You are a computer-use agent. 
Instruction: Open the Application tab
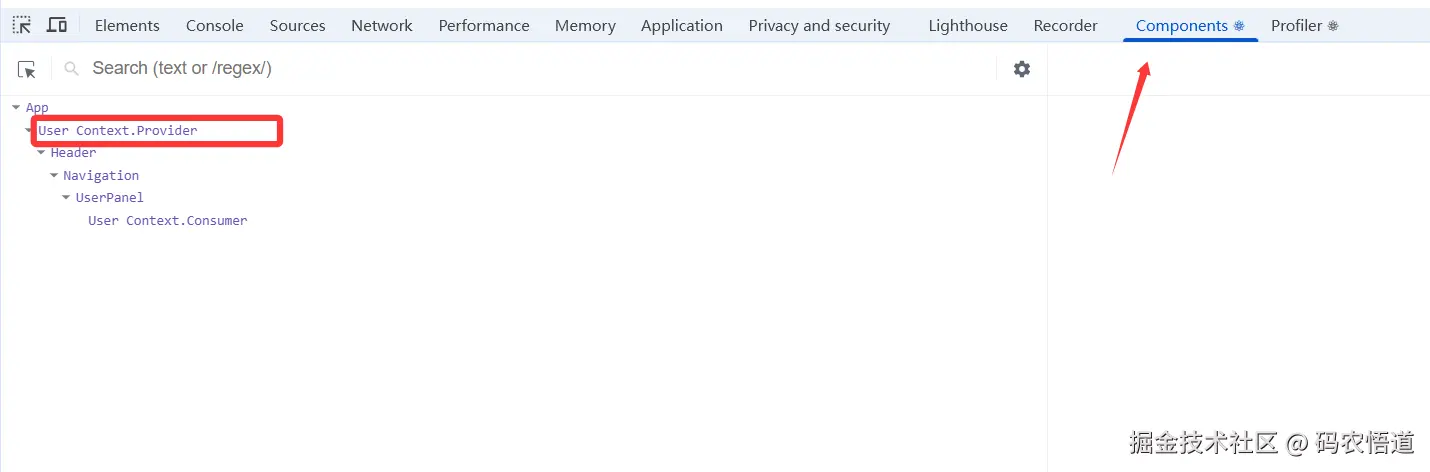click(681, 26)
